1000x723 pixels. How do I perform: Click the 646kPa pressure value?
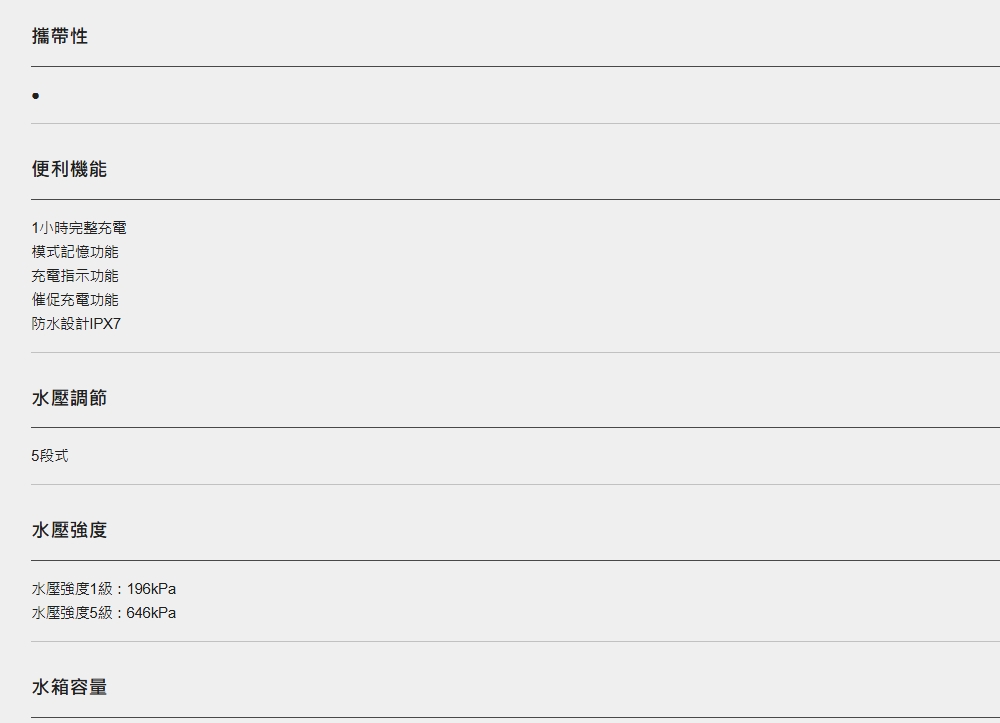(x=151, y=613)
